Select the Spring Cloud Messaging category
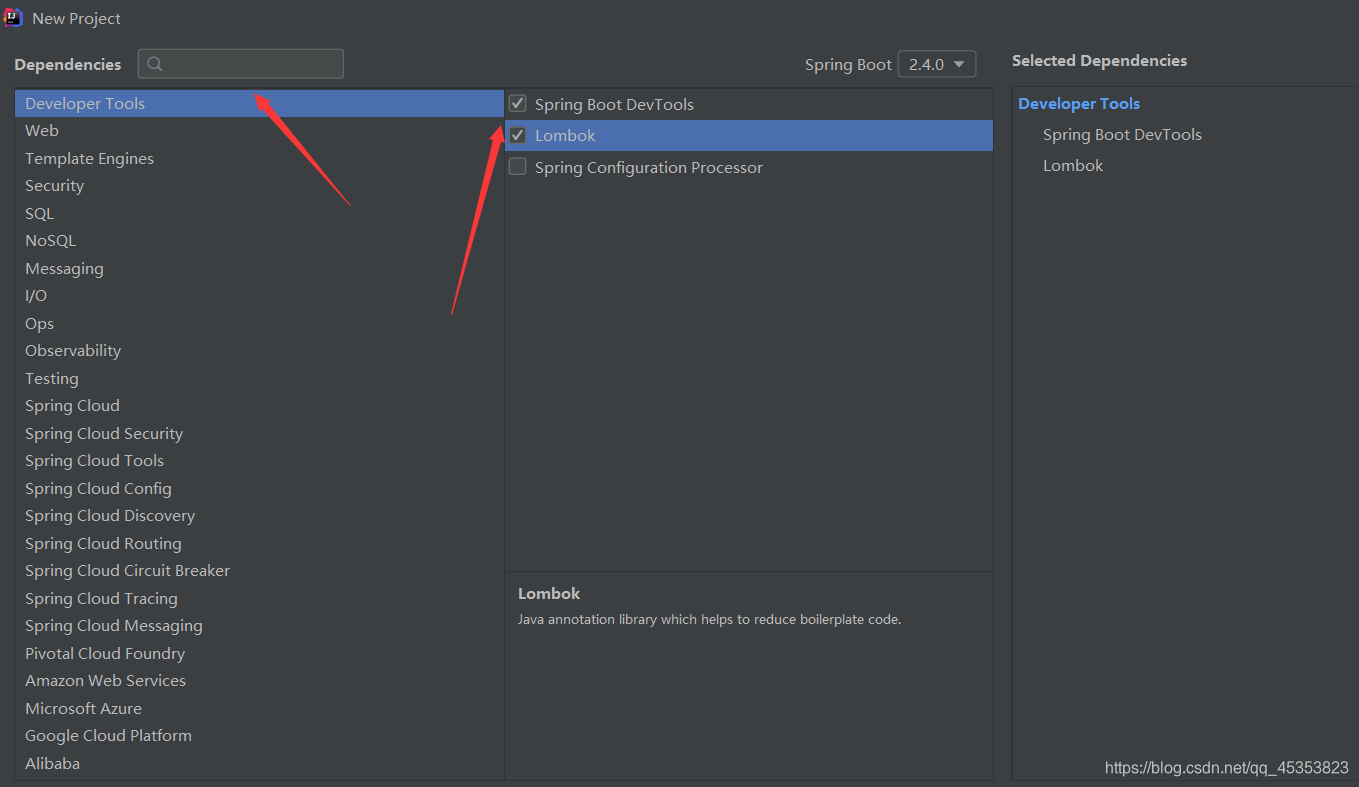 [259, 625]
